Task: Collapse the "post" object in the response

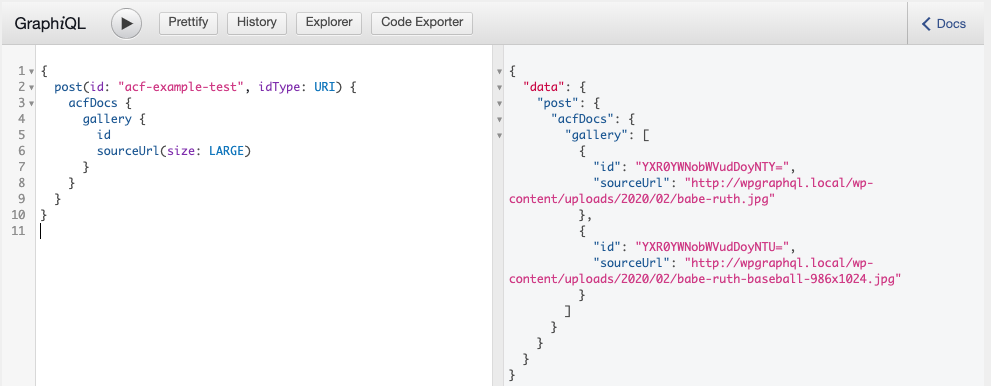Action: [x=500, y=103]
